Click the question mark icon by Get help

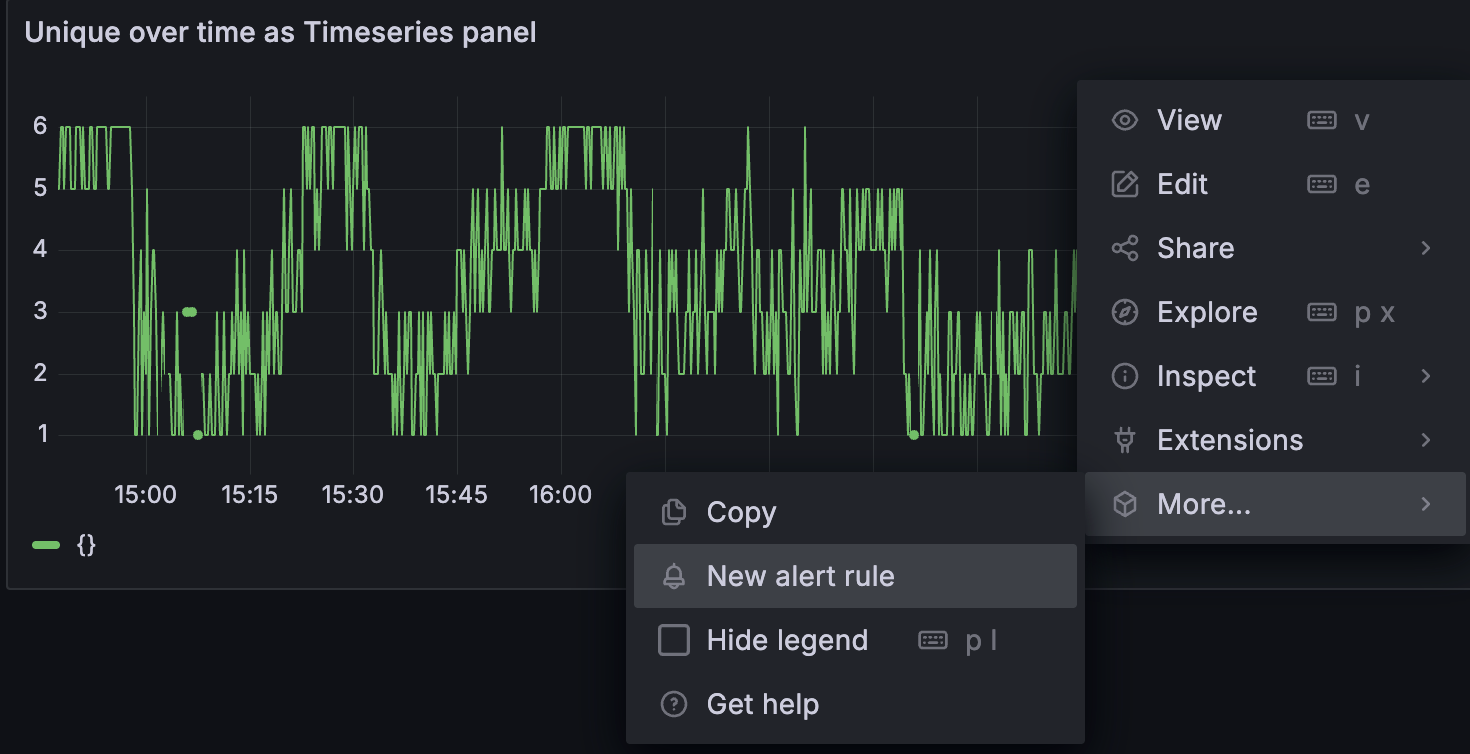[673, 703]
